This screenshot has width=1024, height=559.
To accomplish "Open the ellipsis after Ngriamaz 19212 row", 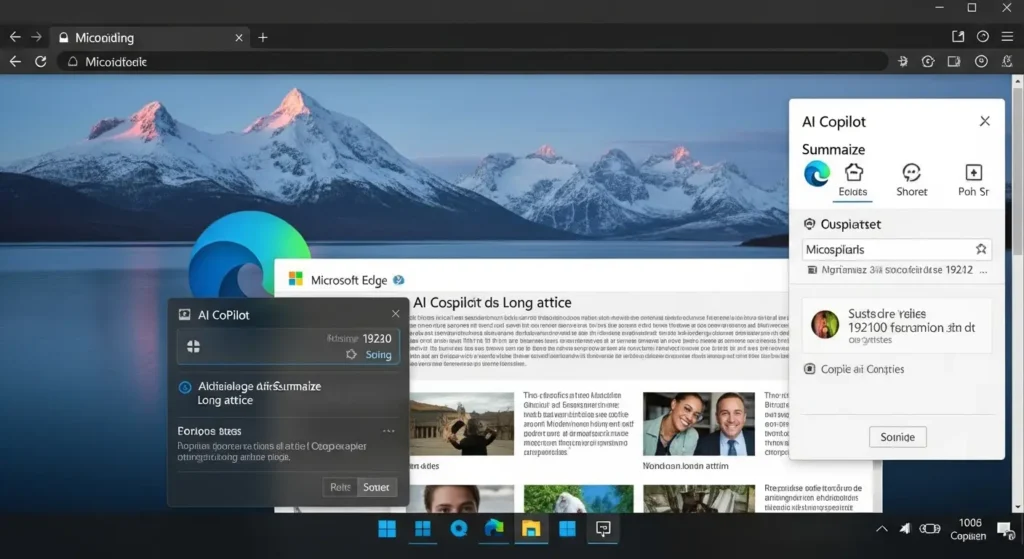I will [x=984, y=270].
